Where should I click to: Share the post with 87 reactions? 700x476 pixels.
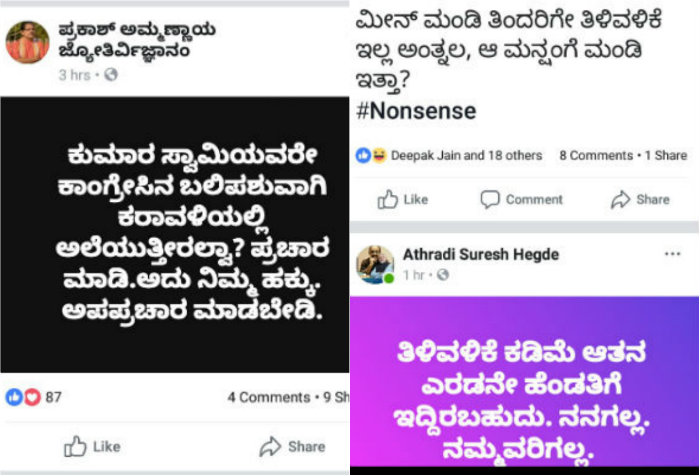pyautogui.click(x=292, y=446)
